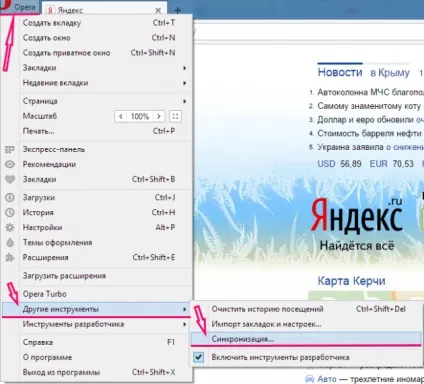
Task: Open the Express panel grid icon
Action: (10, 149)
